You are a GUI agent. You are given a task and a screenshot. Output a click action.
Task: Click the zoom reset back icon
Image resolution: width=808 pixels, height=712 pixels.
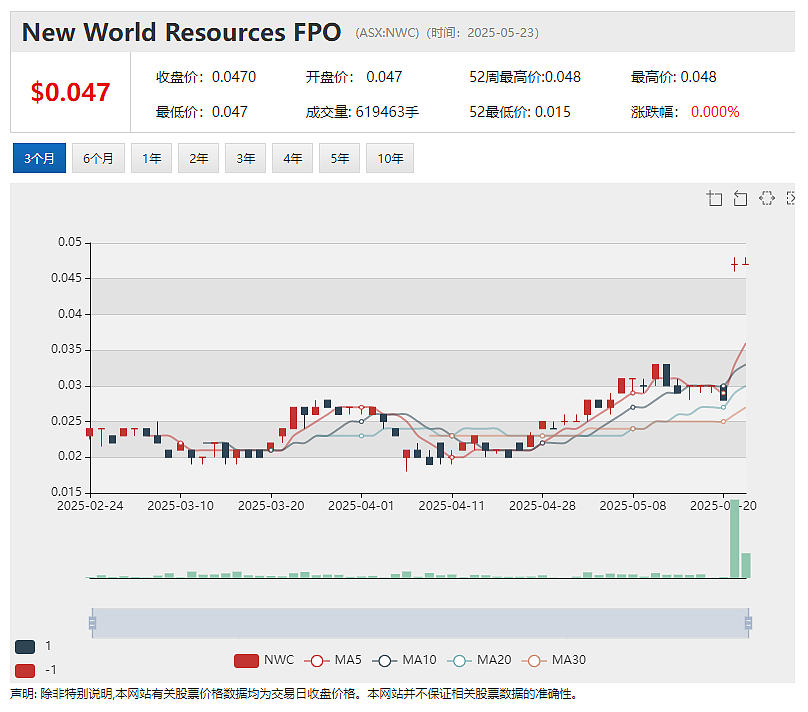click(740, 198)
